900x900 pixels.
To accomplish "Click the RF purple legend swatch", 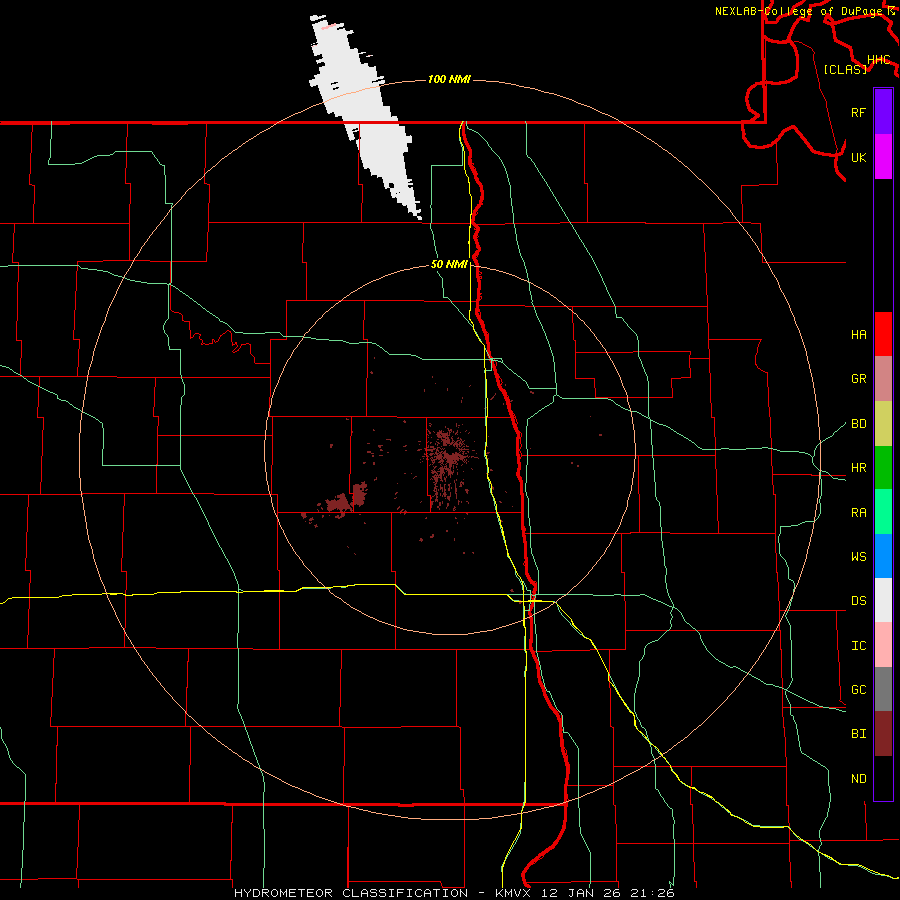I will point(883,112).
